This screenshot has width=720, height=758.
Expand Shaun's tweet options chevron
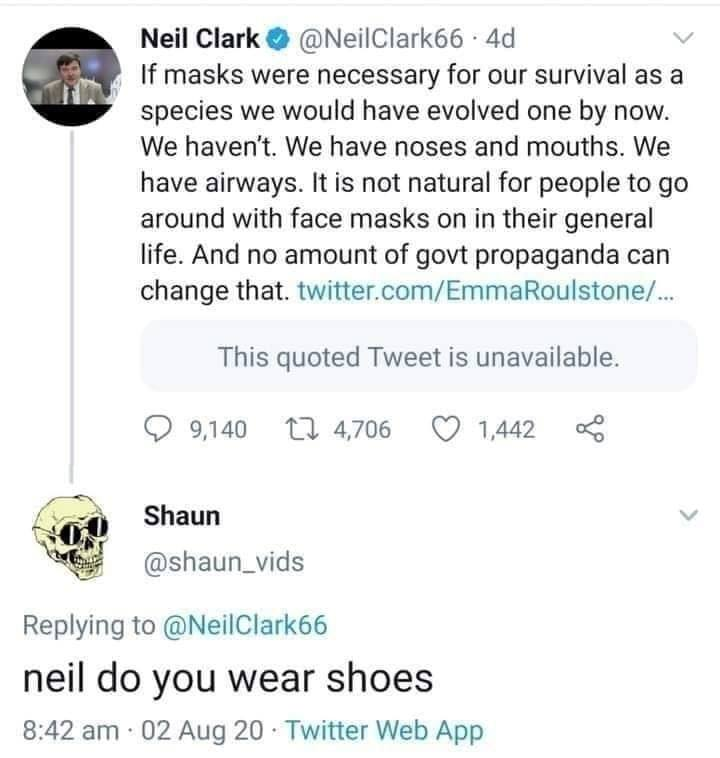[x=689, y=515]
